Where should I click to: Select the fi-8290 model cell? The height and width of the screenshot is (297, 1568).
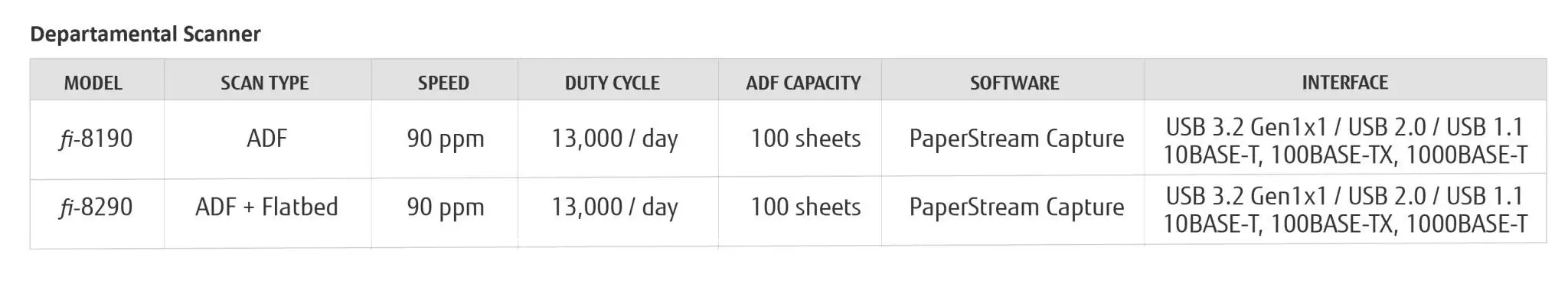[x=96, y=207]
